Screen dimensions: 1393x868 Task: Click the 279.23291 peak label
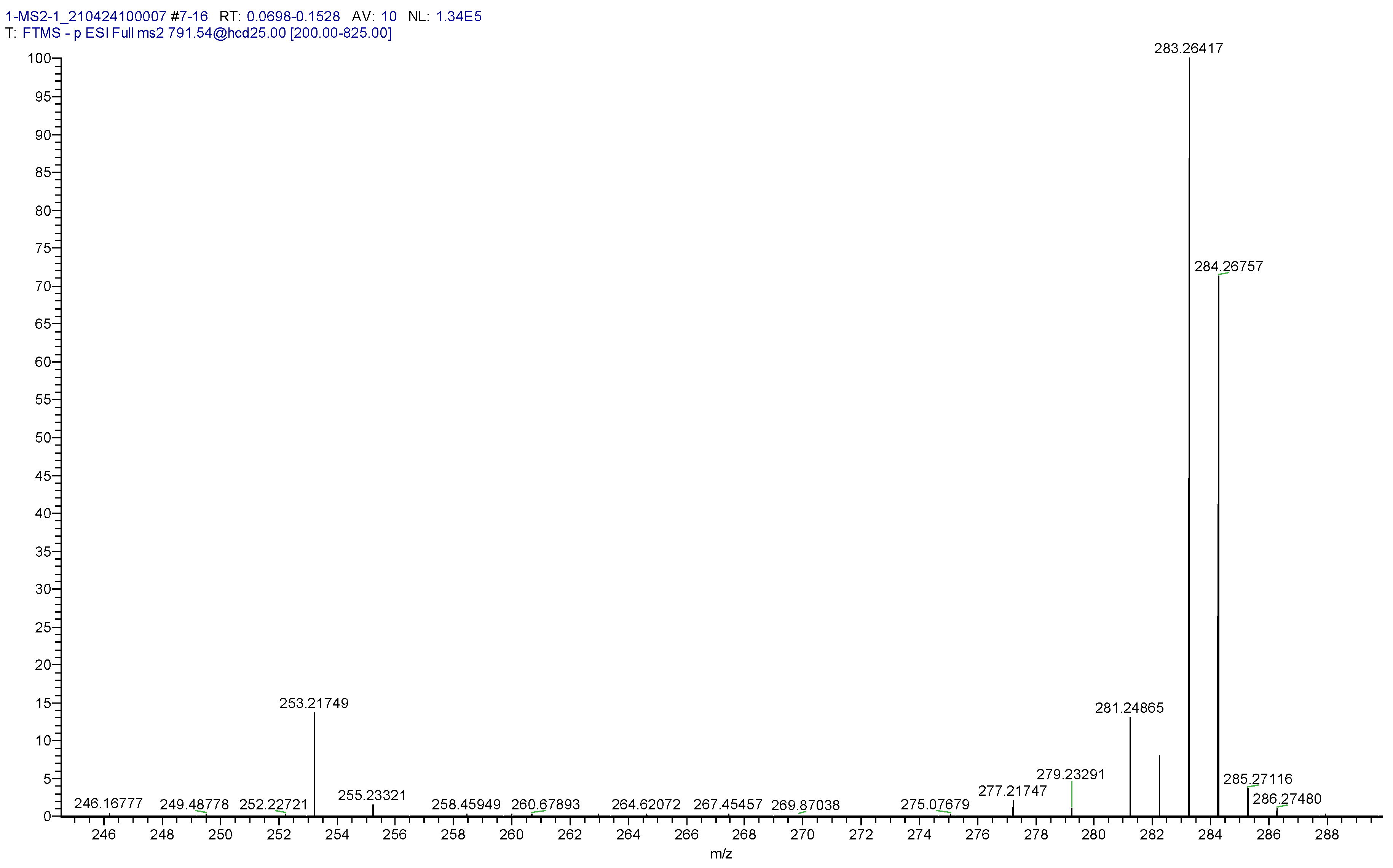(1070, 774)
